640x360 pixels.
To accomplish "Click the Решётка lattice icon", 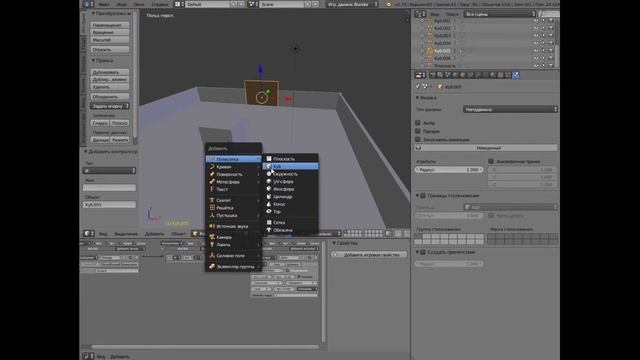I will 212,208.
